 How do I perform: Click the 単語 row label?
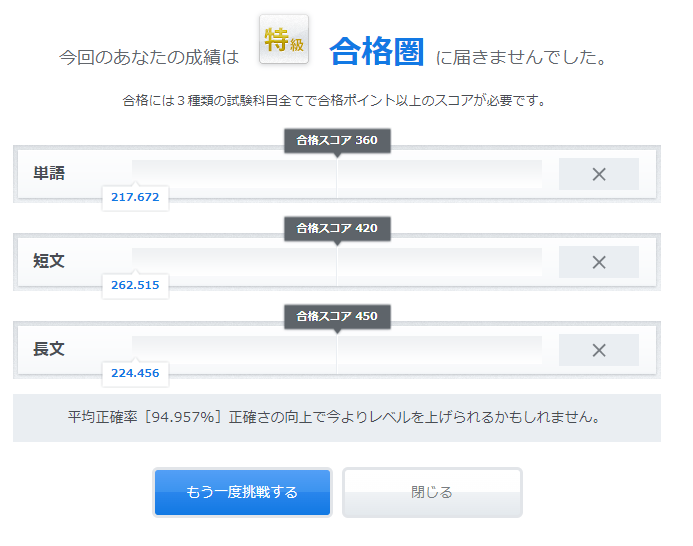coord(49,173)
